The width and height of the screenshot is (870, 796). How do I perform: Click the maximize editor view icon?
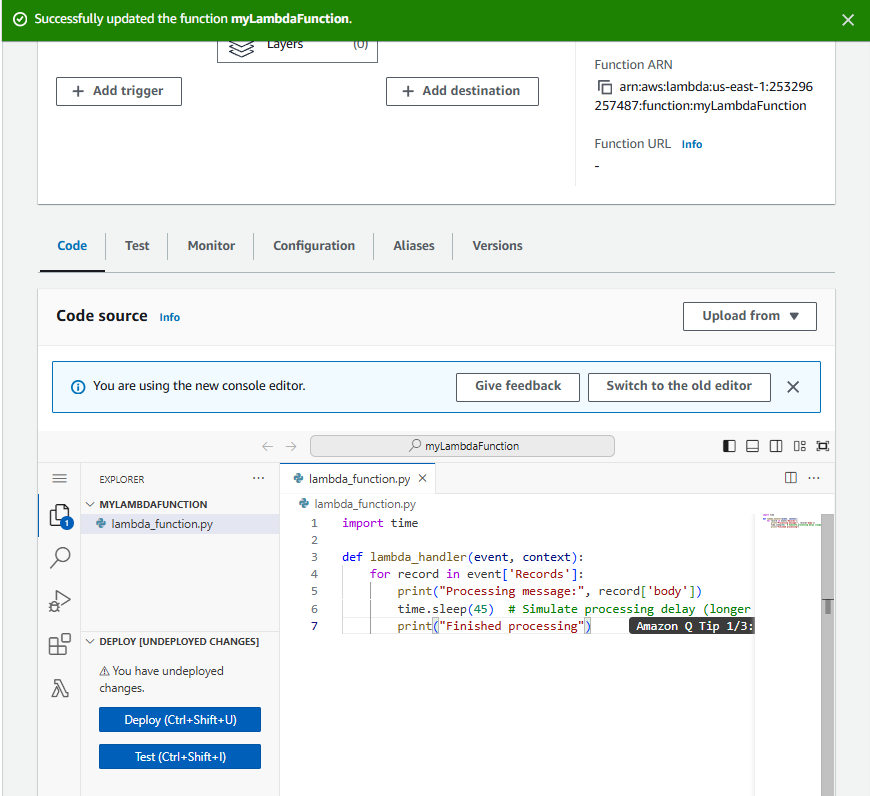822,445
